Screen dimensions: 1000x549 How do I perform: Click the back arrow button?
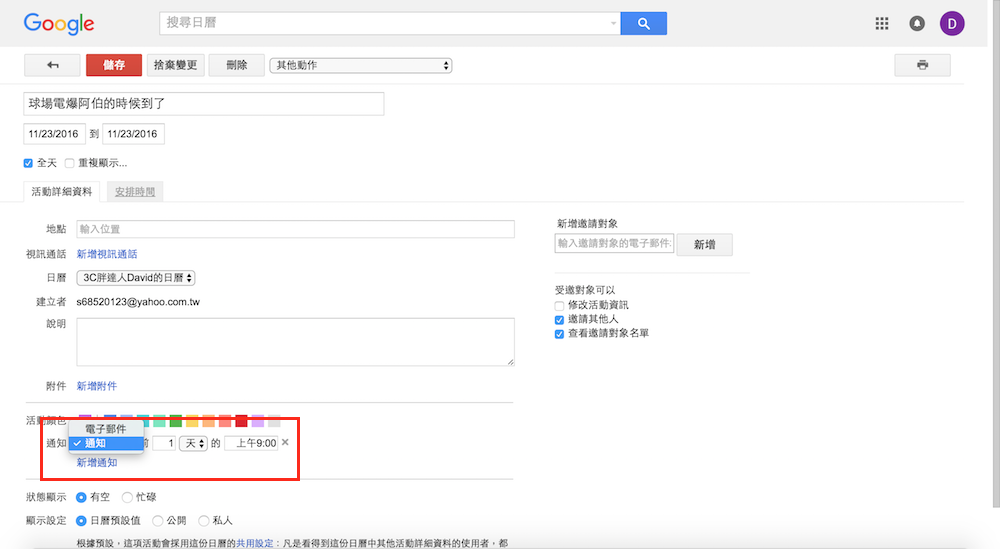[x=52, y=65]
